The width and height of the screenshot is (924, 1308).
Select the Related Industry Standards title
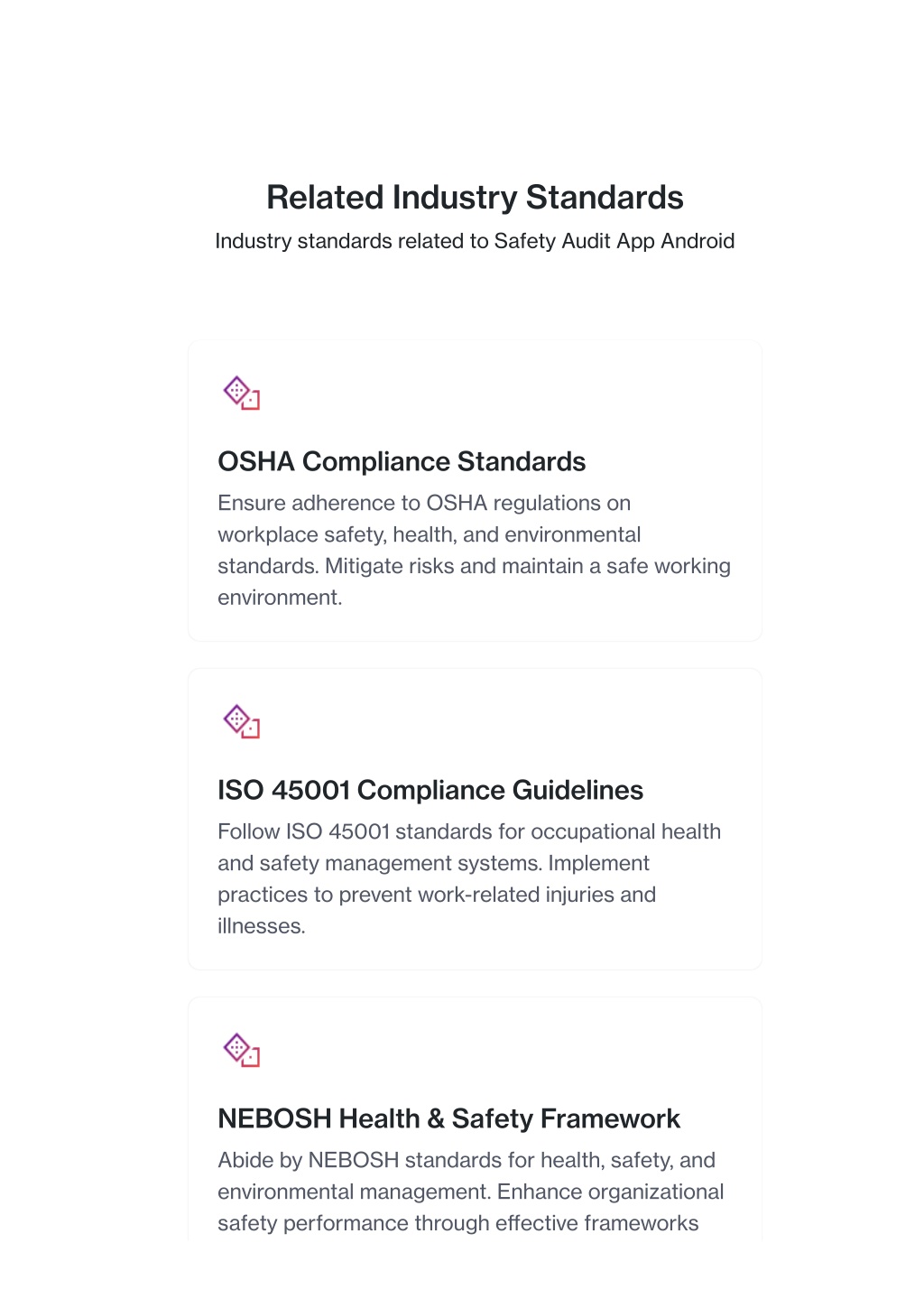[475, 197]
